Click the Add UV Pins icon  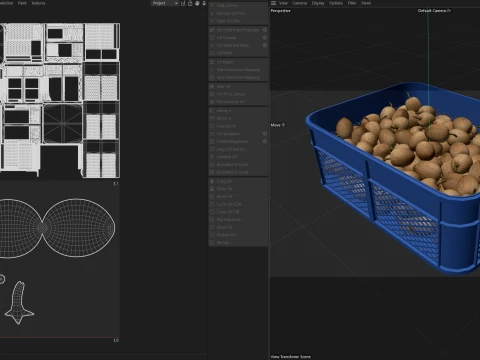[212, 6]
